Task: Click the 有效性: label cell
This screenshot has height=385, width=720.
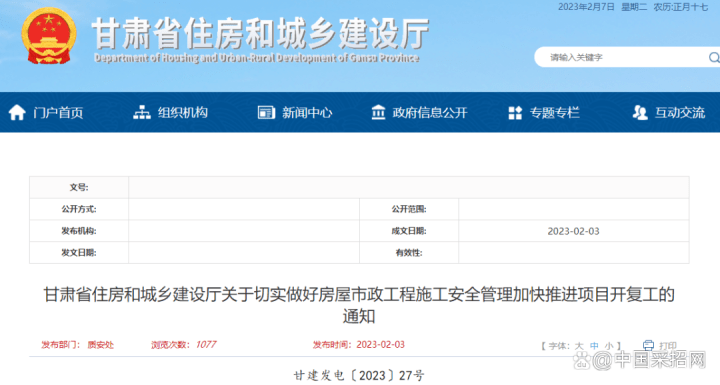Action: [x=409, y=253]
